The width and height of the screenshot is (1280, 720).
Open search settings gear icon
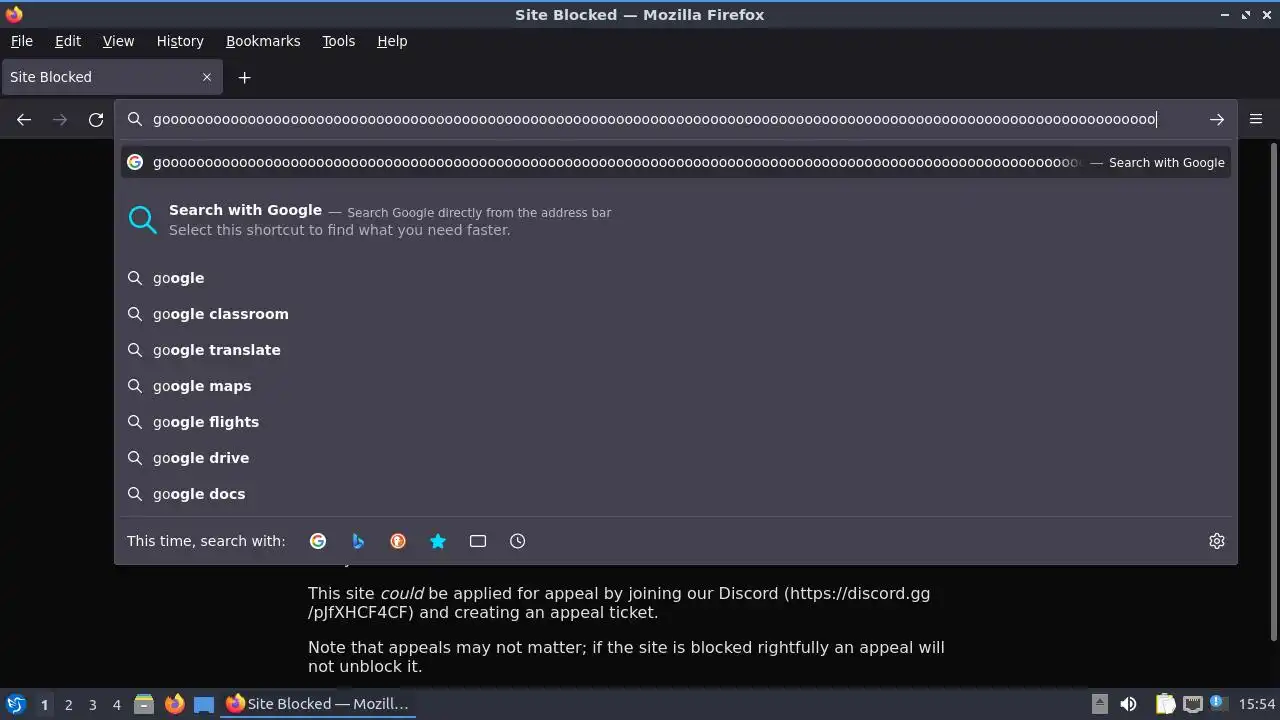click(1217, 541)
